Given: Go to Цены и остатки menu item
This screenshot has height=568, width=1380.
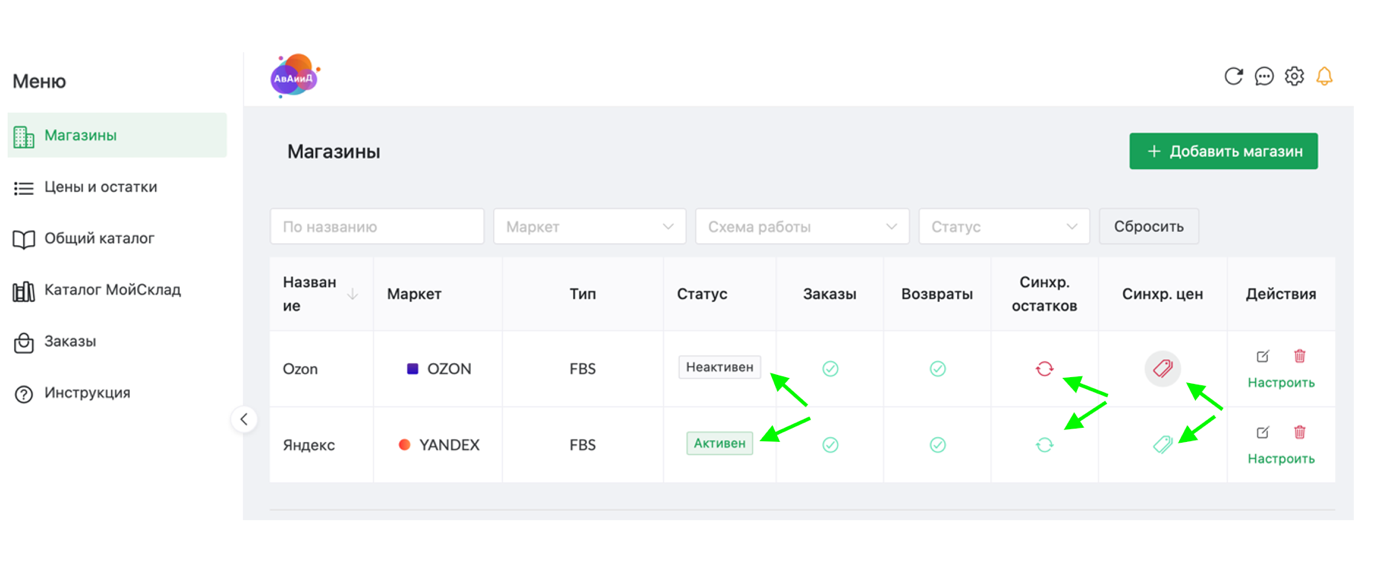Looking at the screenshot, I should (x=100, y=187).
